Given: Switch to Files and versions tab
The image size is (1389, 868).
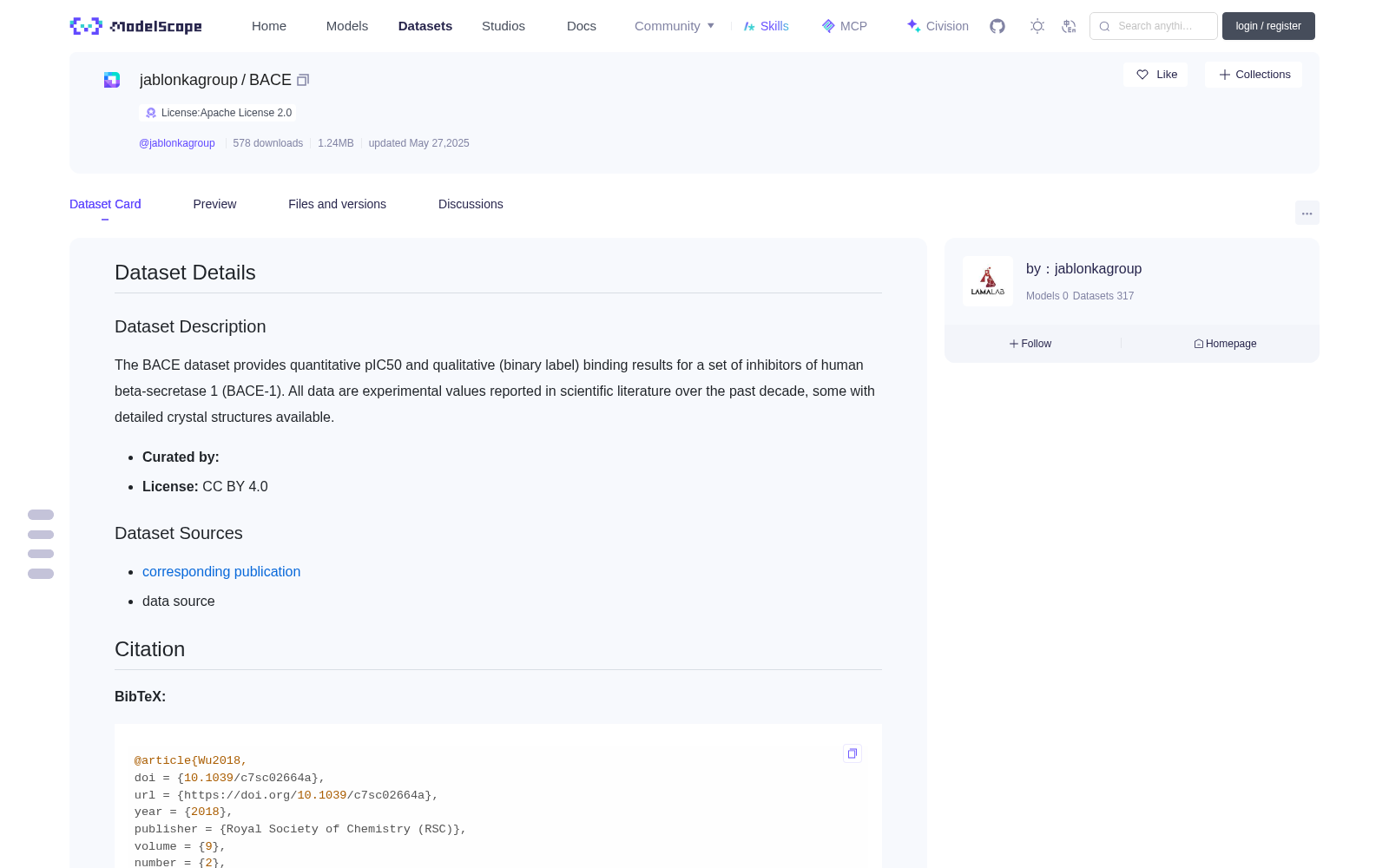Looking at the screenshot, I should (x=337, y=204).
